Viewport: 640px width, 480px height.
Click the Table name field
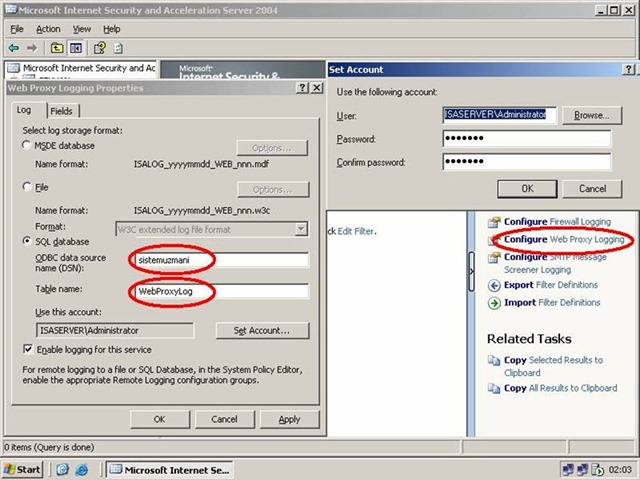[221, 291]
